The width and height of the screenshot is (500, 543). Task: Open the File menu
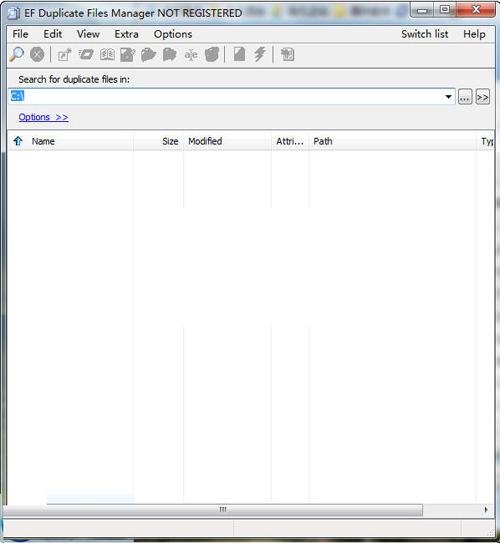pos(20,34)
